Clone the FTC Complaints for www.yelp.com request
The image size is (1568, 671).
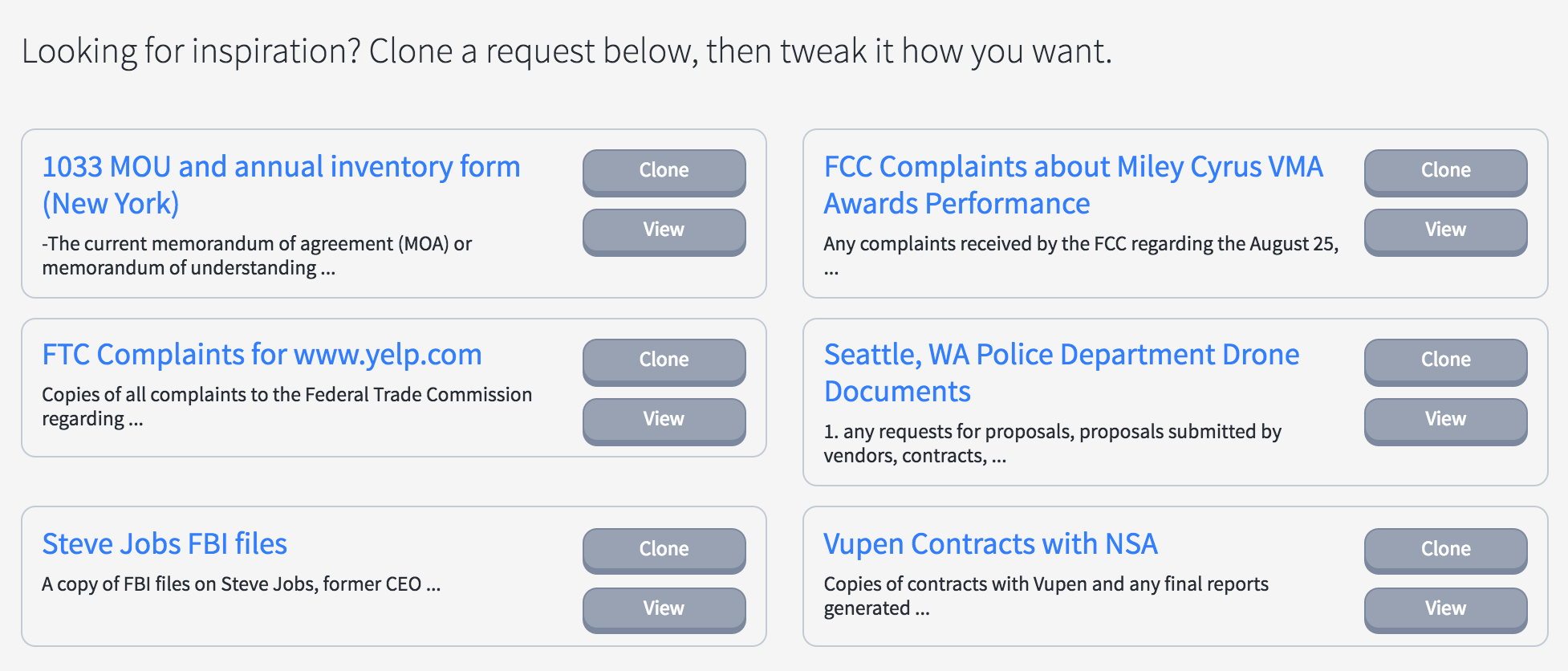tap(664, 360)
